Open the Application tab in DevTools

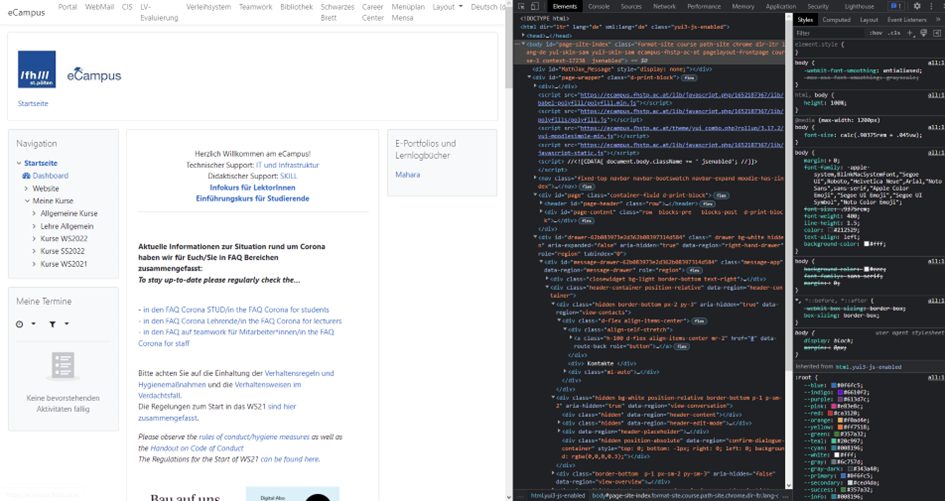coord(780,6)
